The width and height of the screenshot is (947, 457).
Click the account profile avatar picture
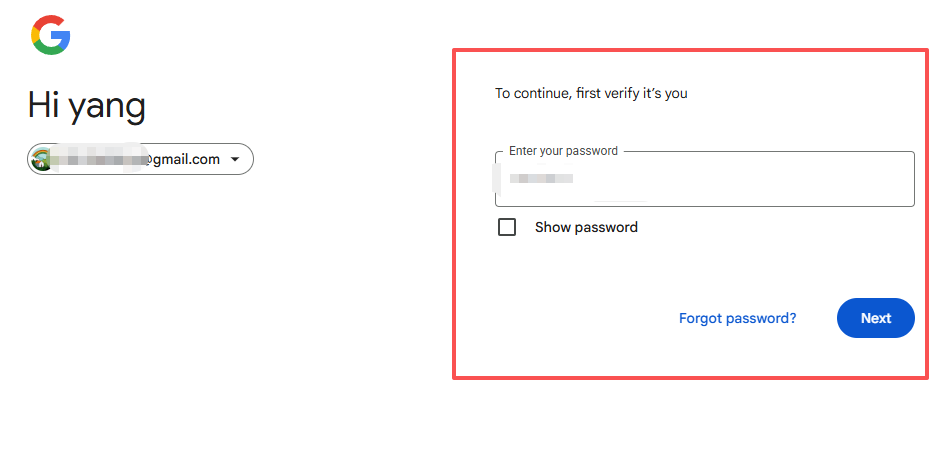41,159
